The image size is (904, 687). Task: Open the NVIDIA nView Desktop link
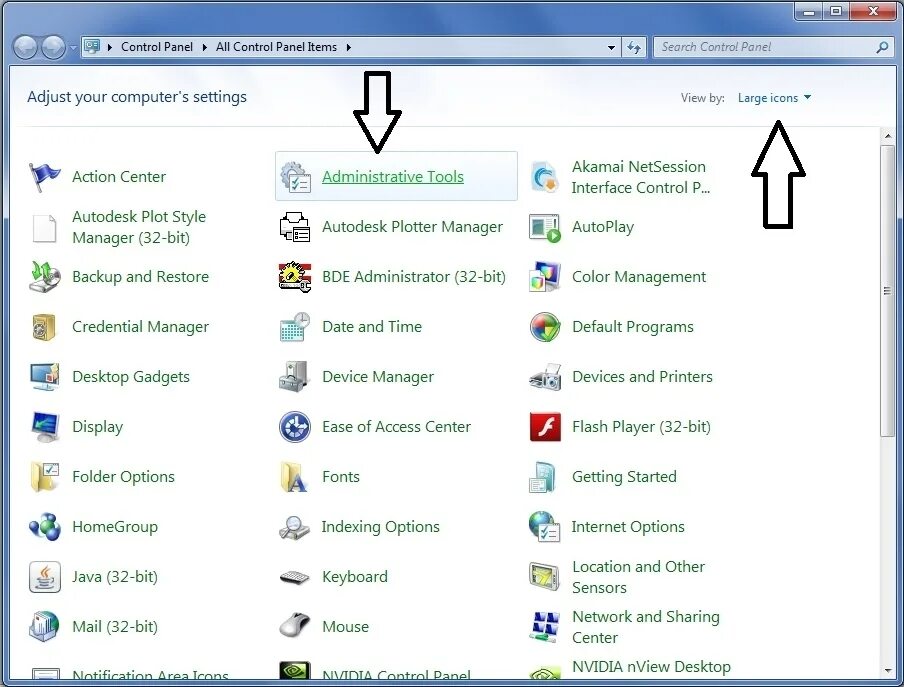pyautogui.click(x=651, y=667)
